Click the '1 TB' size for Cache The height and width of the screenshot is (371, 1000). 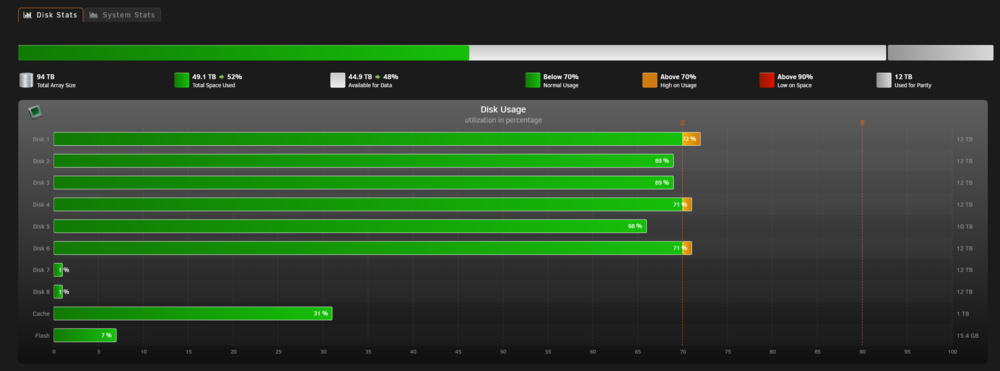coord(962,314)
